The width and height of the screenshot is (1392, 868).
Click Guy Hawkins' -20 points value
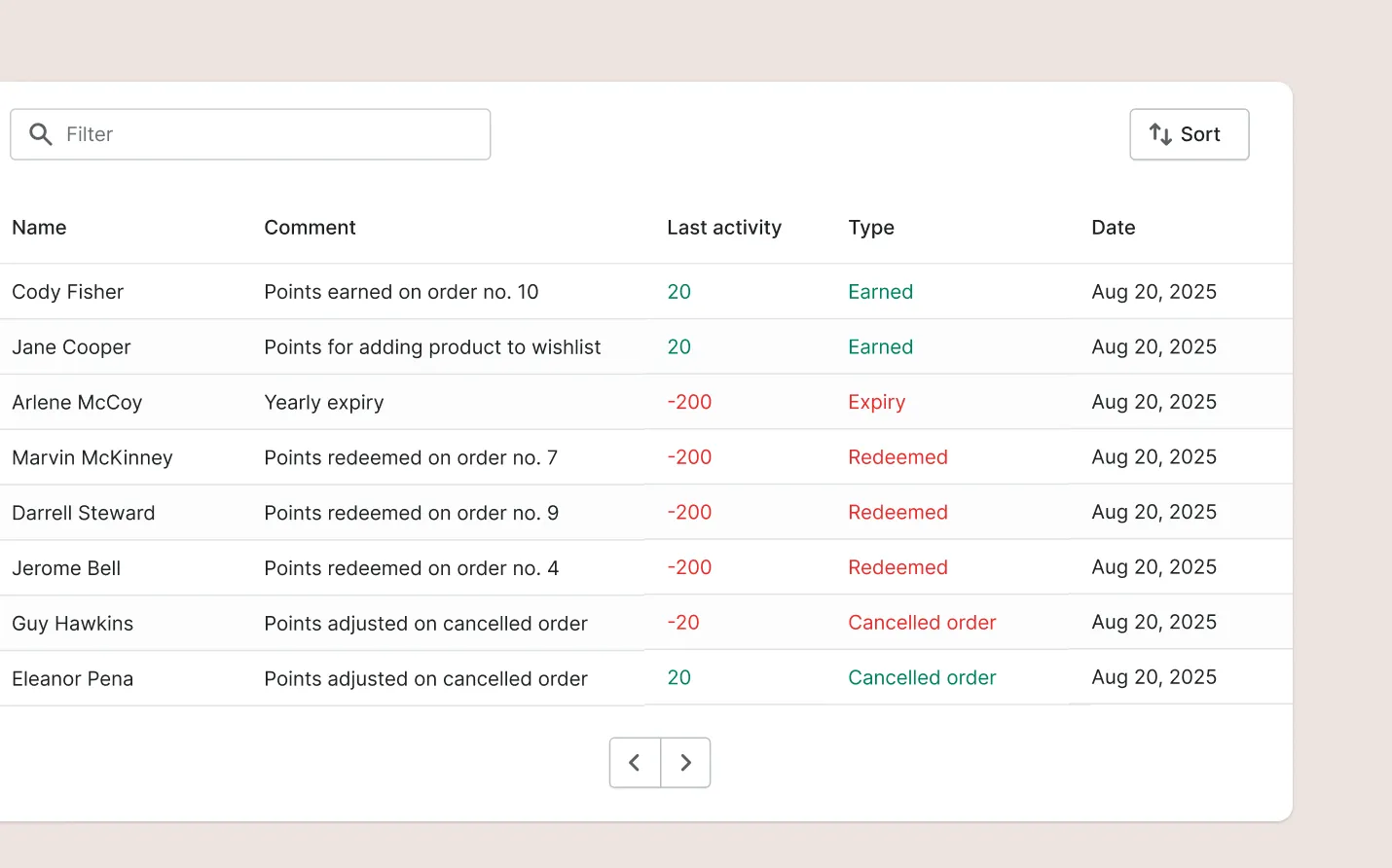pos(683,623)
